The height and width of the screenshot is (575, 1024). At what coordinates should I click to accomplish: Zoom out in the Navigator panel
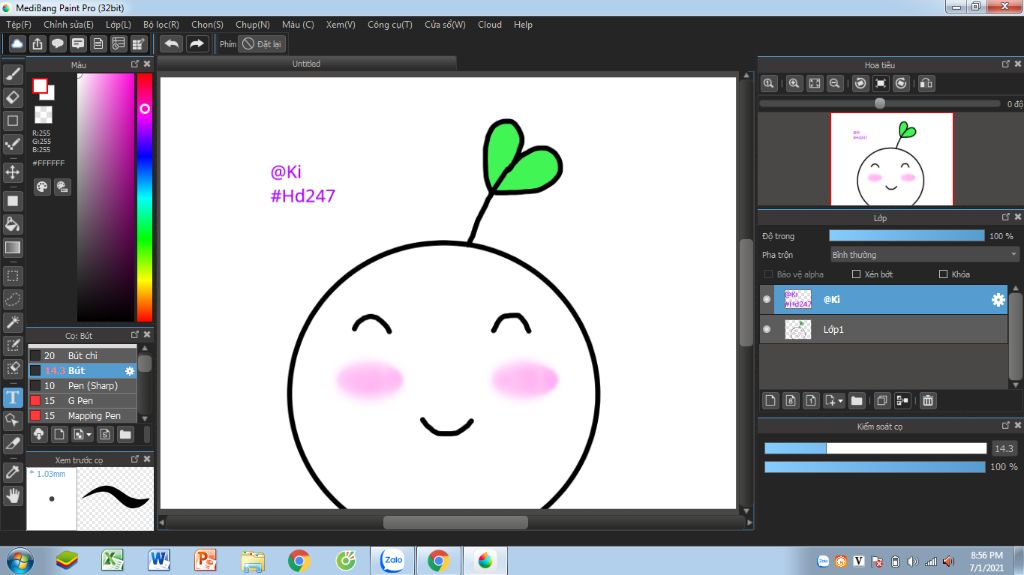(835, 84)
